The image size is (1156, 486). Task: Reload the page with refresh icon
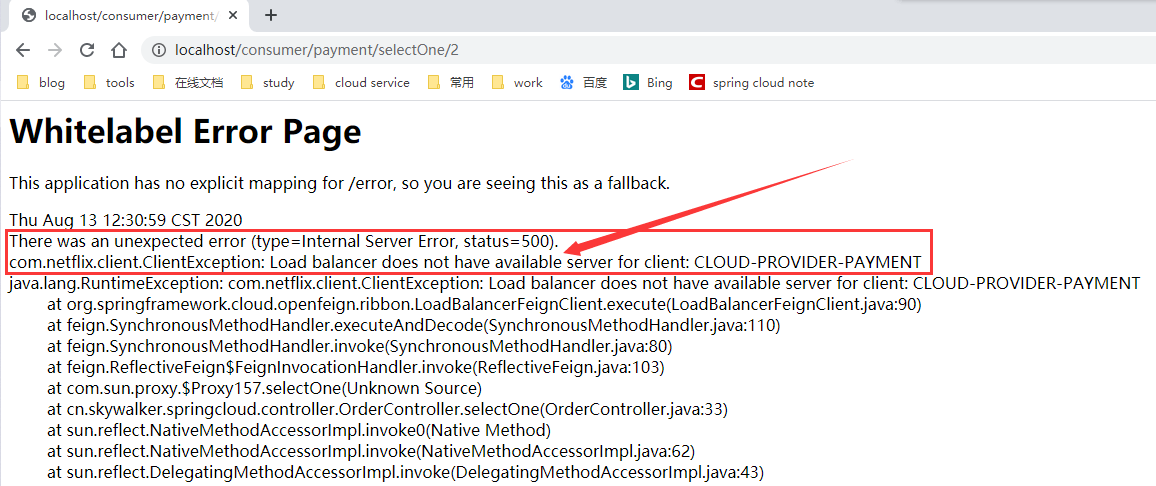coord(87,50)
